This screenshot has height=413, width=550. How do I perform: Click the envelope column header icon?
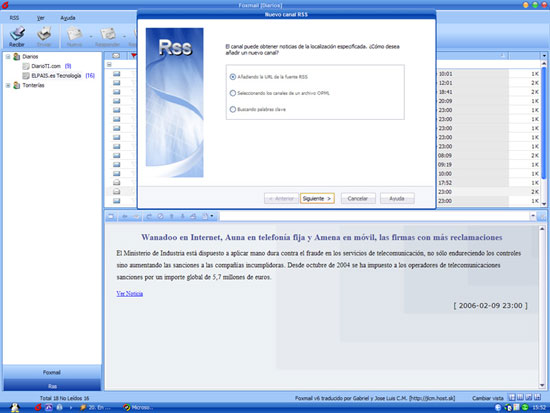point(116,56)
